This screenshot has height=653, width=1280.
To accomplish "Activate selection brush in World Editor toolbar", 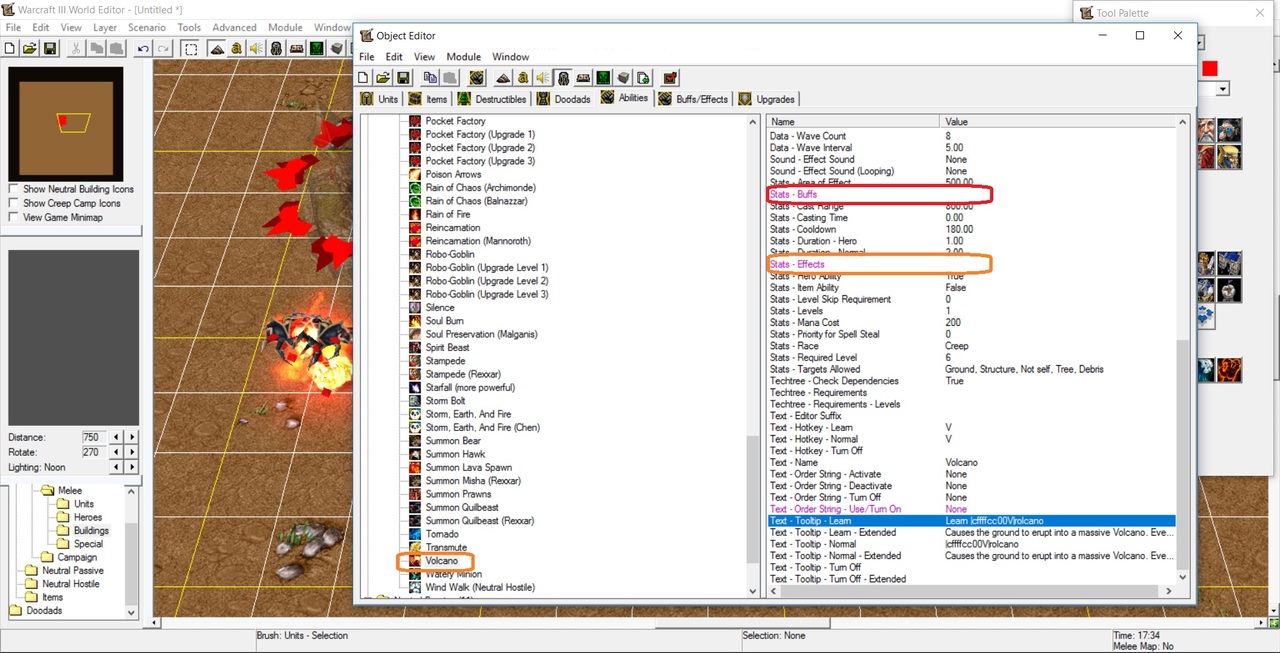I will (x=190, y=48).
